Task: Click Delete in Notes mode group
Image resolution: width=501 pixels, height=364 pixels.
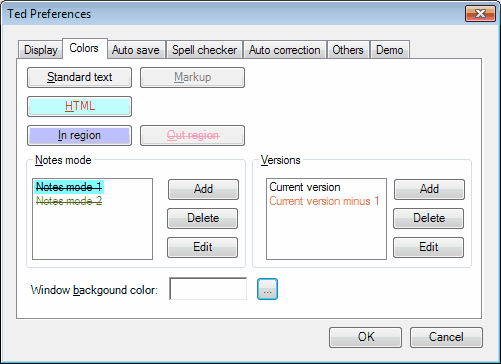Action: (203, 218)
